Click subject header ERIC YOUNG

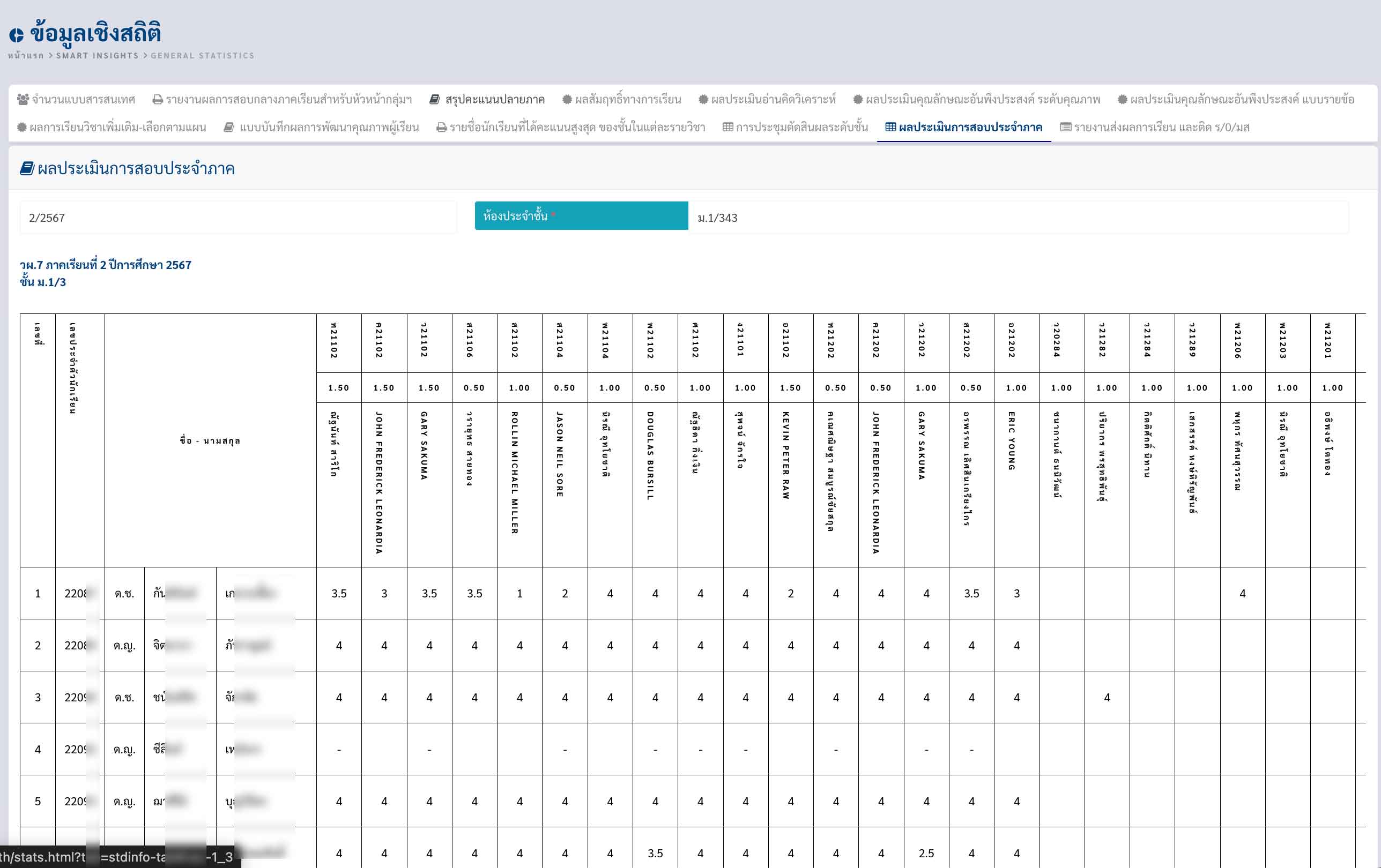click(1012, 441)
